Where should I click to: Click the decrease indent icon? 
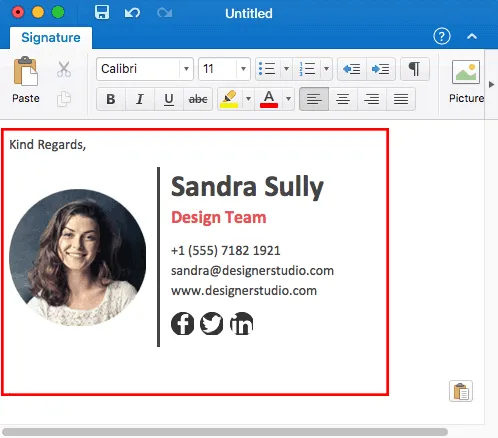352,69
